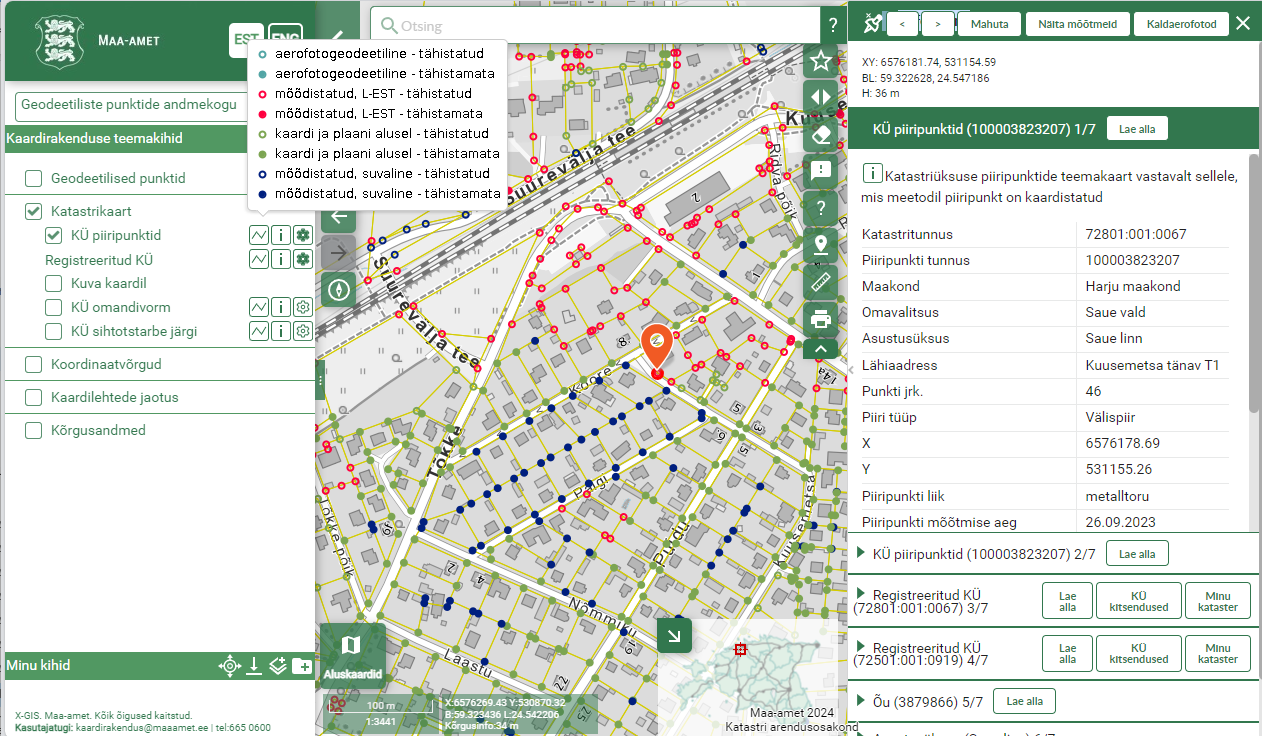Open search help next to the Otsing field
This screenshot has height=736, width=1262.
[x=832, y=25]
